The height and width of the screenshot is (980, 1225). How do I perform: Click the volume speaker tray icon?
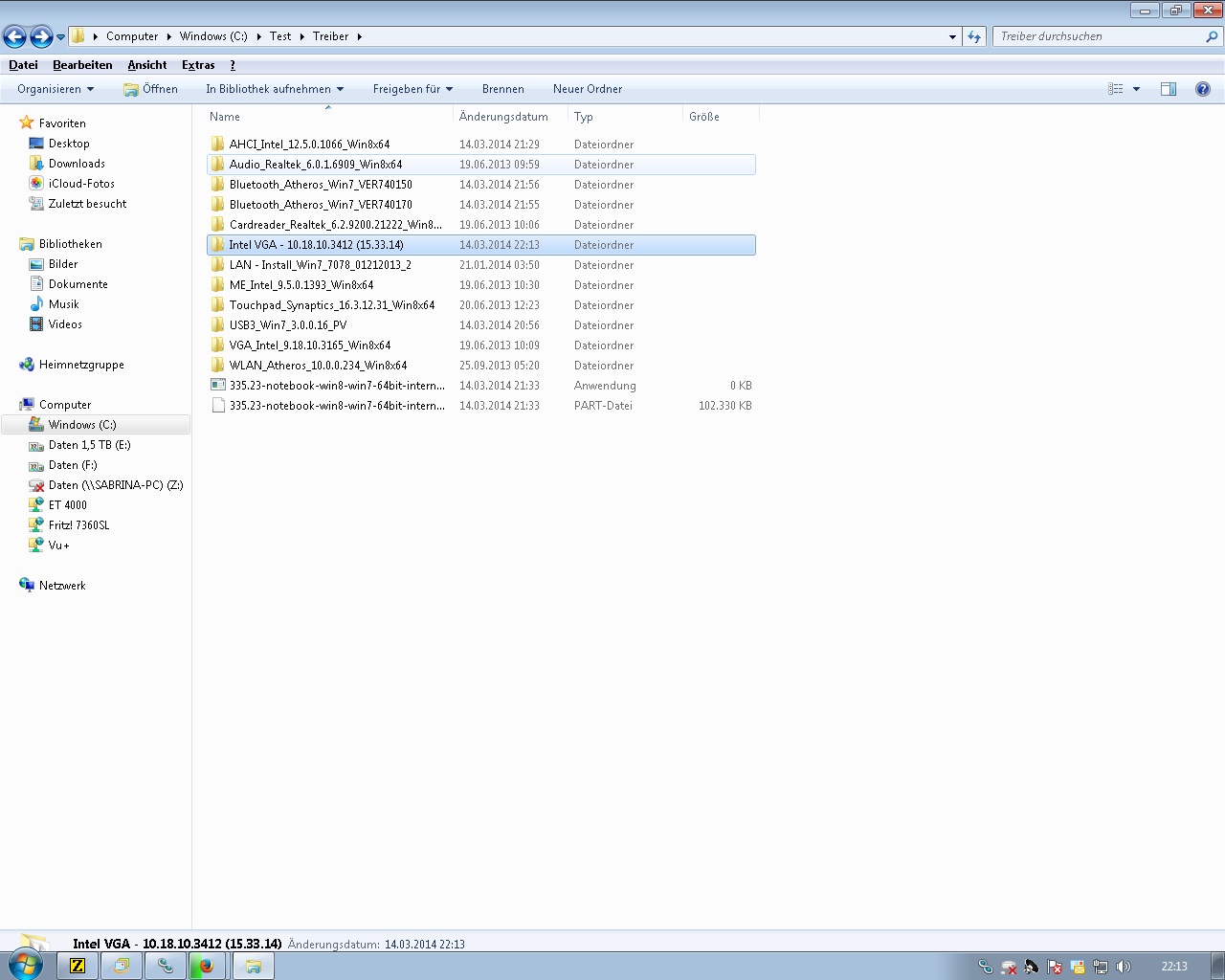point(1124,967)
